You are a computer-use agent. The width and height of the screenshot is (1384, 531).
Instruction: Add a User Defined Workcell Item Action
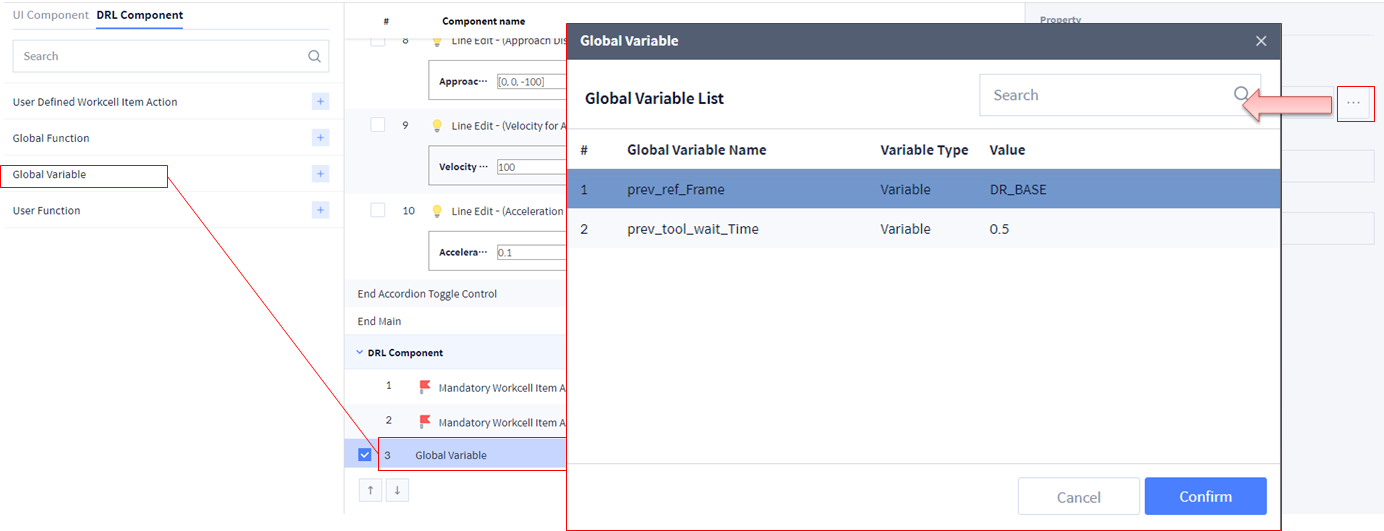(x=320, y=102)
